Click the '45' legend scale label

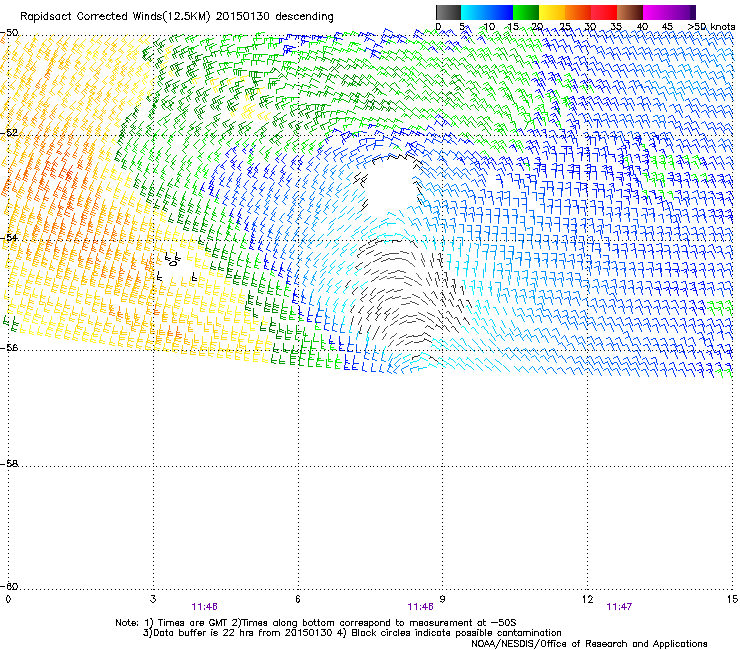coord(667,27)
